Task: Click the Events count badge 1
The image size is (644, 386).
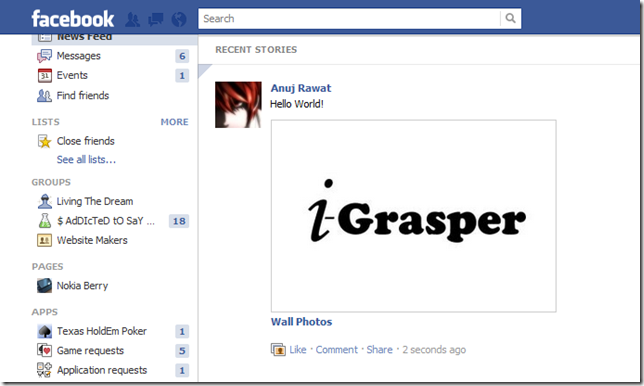Action: click(182, 76)
